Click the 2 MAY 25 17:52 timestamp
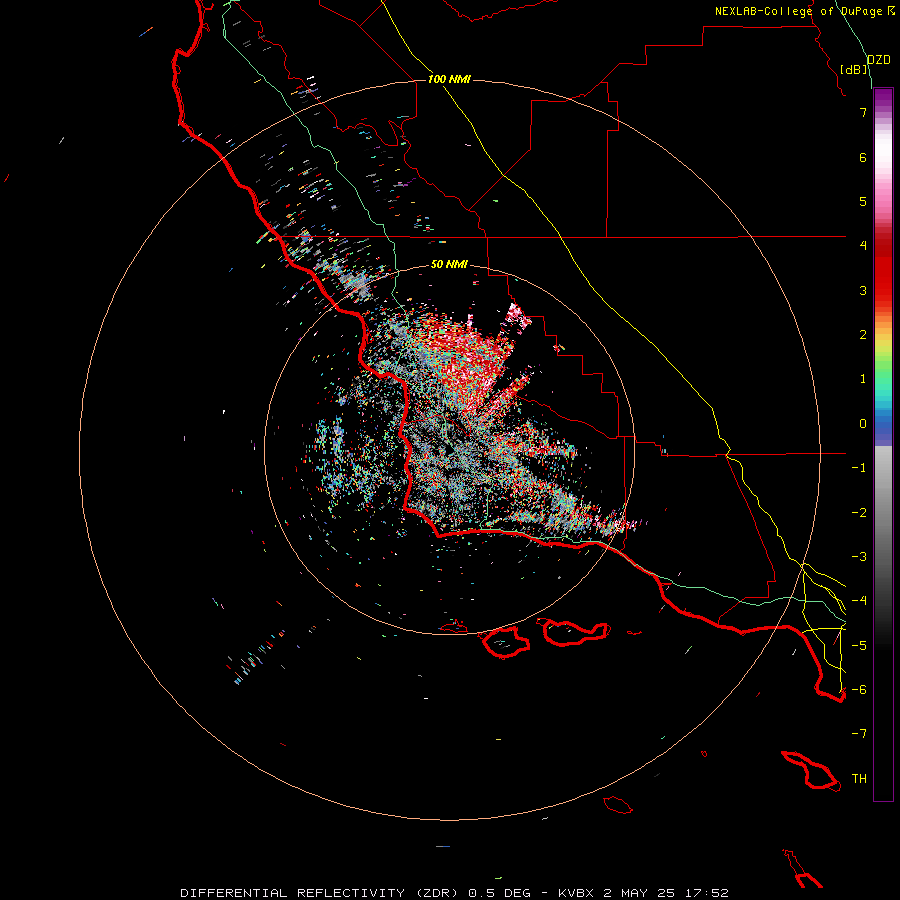Viewport: 900px width, 900px height. (x=666, y=893)
